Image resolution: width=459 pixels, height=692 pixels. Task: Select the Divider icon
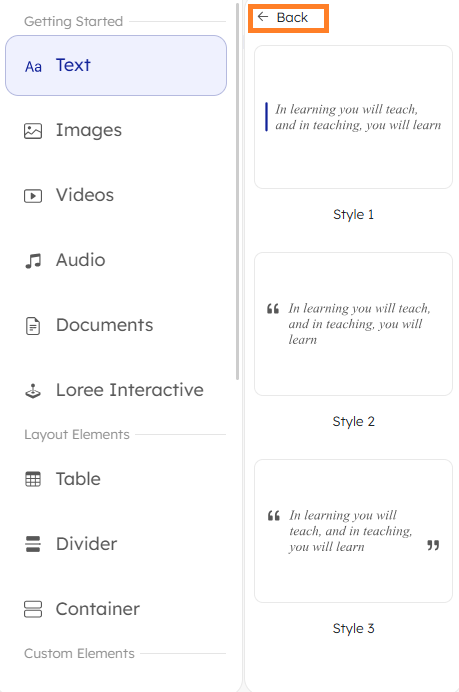pyautogui.click(x=33, y=544)
